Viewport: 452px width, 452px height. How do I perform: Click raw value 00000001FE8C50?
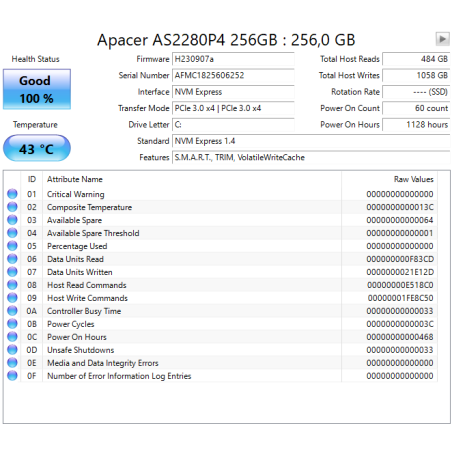(401, 298)
